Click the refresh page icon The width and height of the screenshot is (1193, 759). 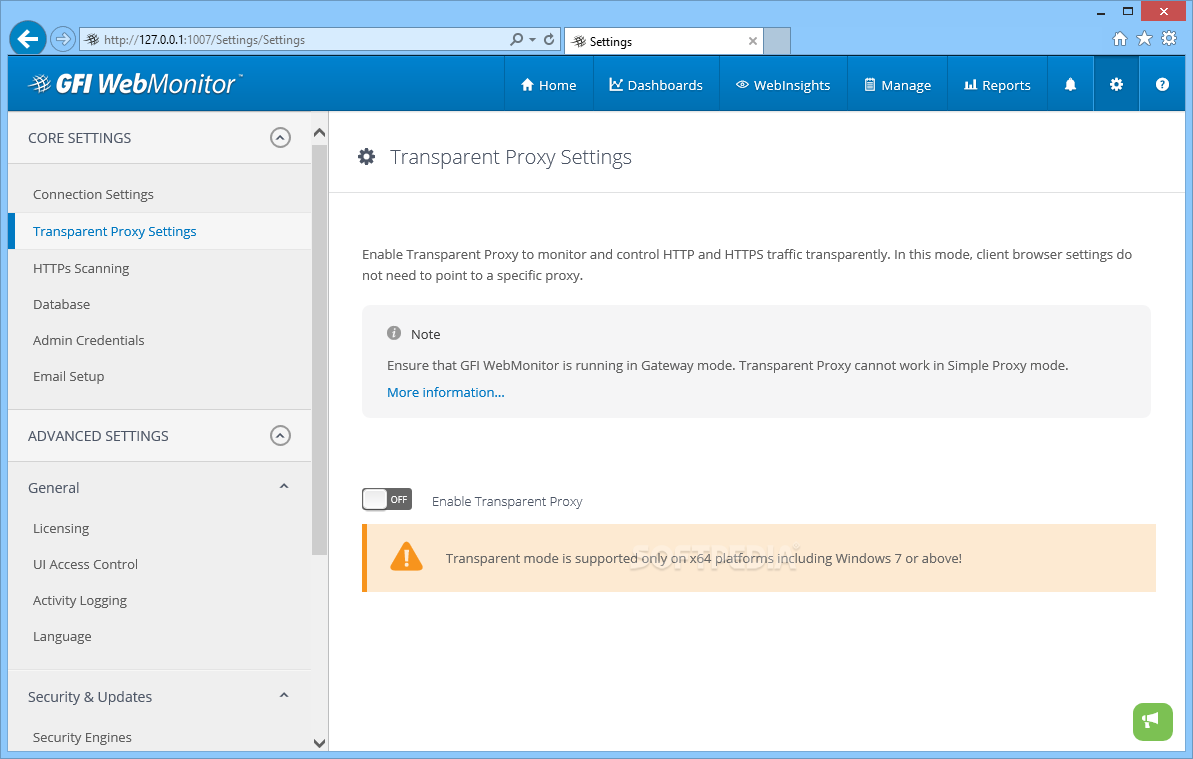(x=549, y=39)
